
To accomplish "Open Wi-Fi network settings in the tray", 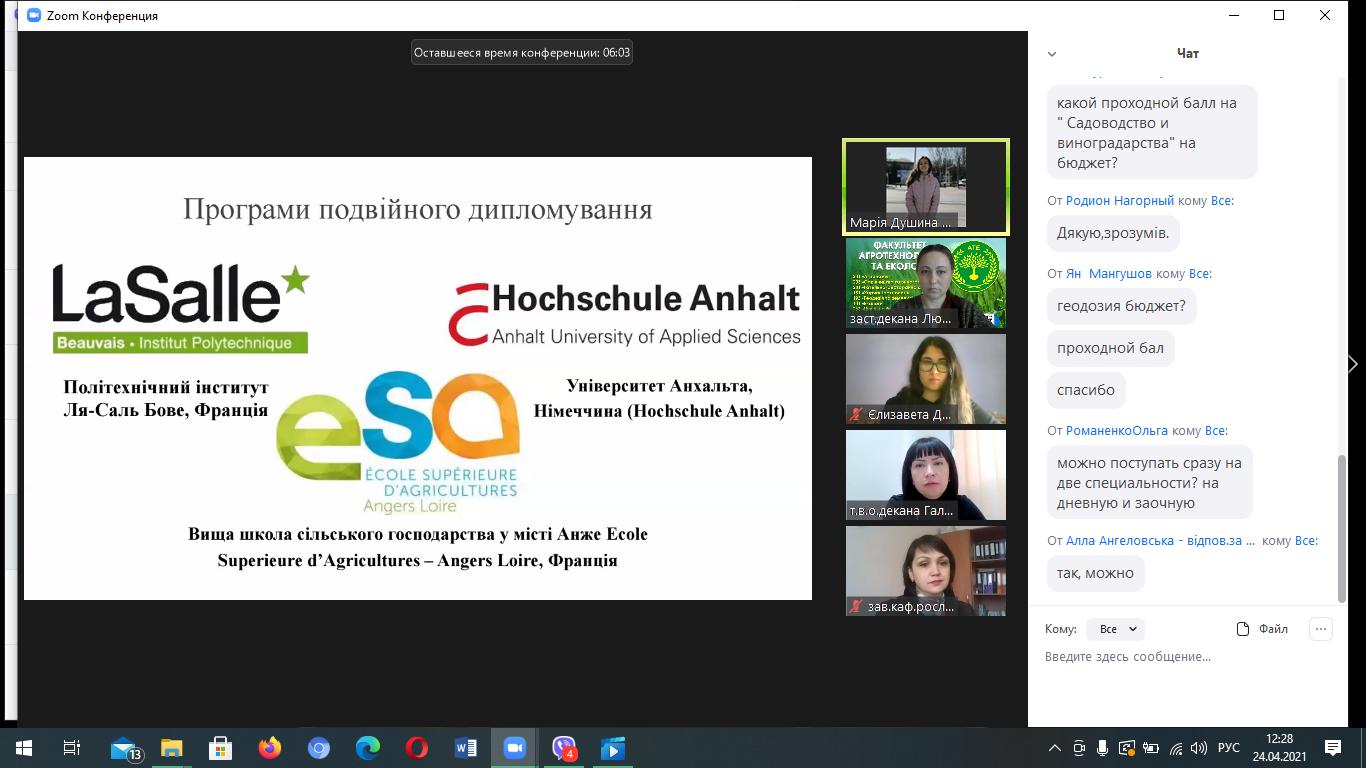I will (x=1176, y=748).
